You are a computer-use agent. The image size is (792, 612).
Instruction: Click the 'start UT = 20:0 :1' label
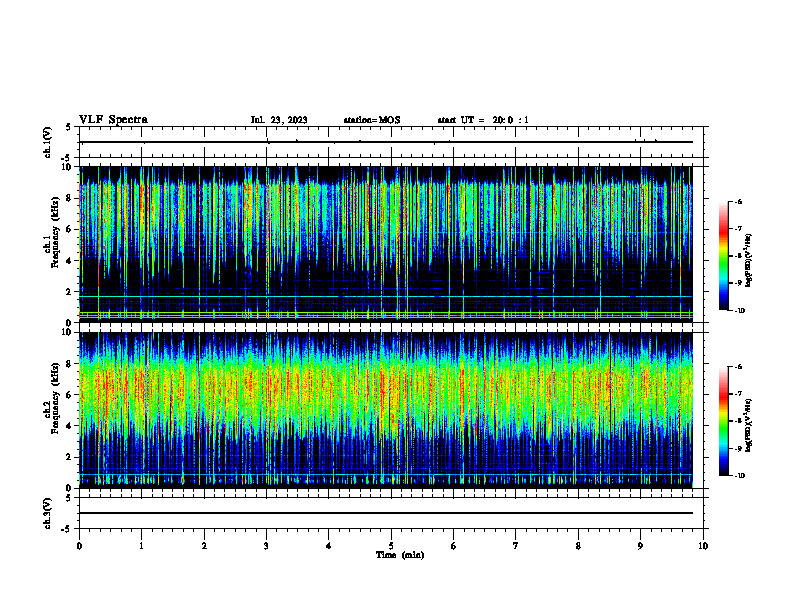[x=483, y=120]
